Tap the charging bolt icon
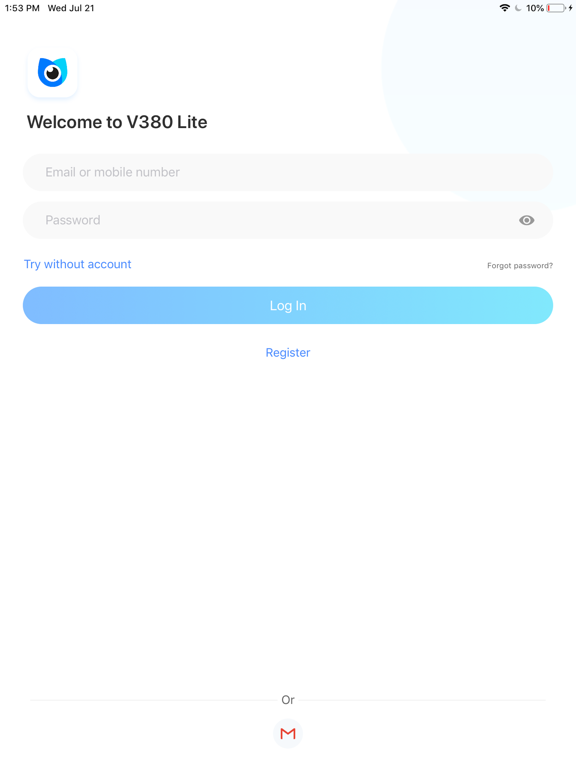This screenshot has width=576, height=768. 571,8
